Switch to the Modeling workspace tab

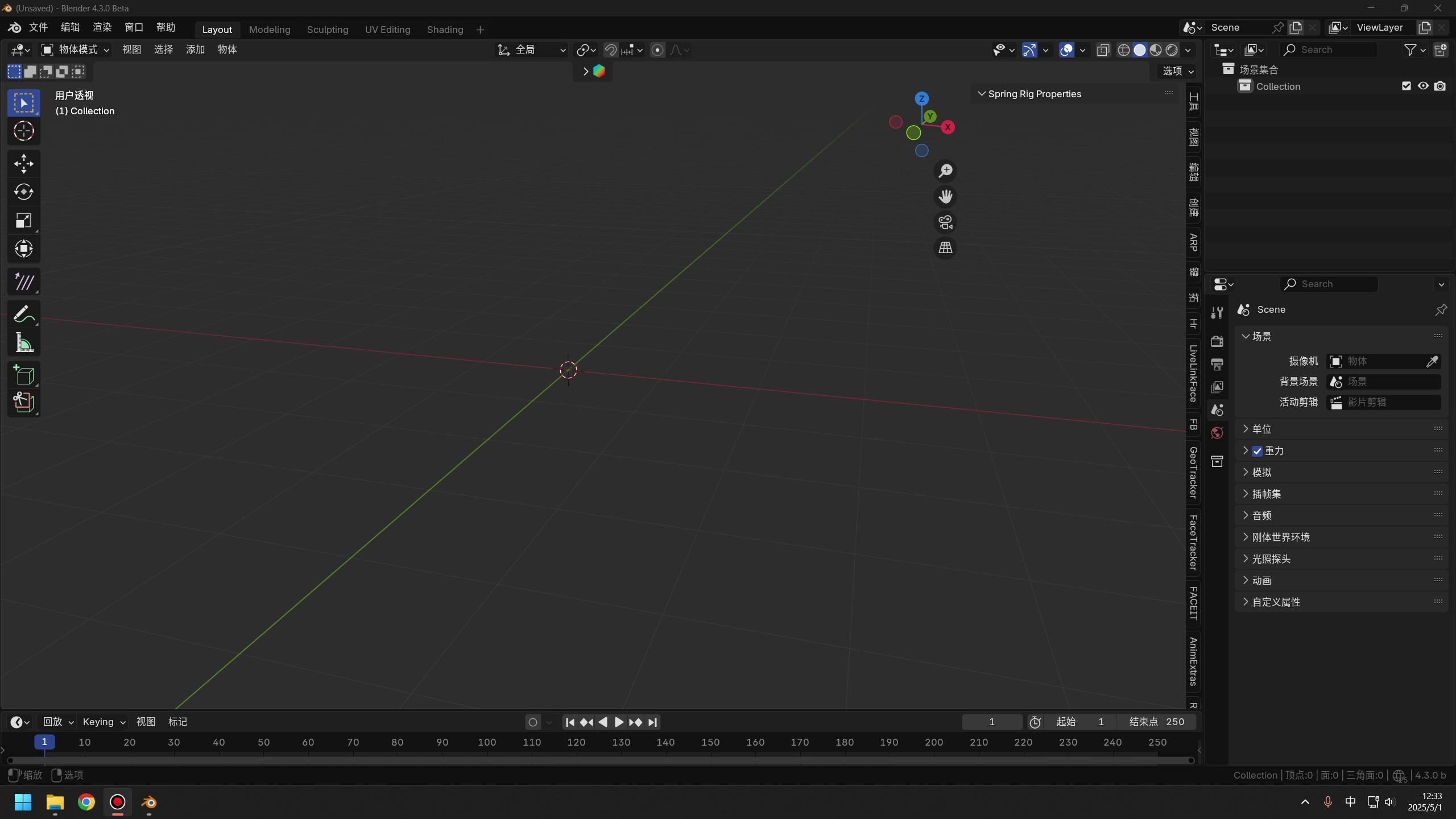(x=270, y=30)
